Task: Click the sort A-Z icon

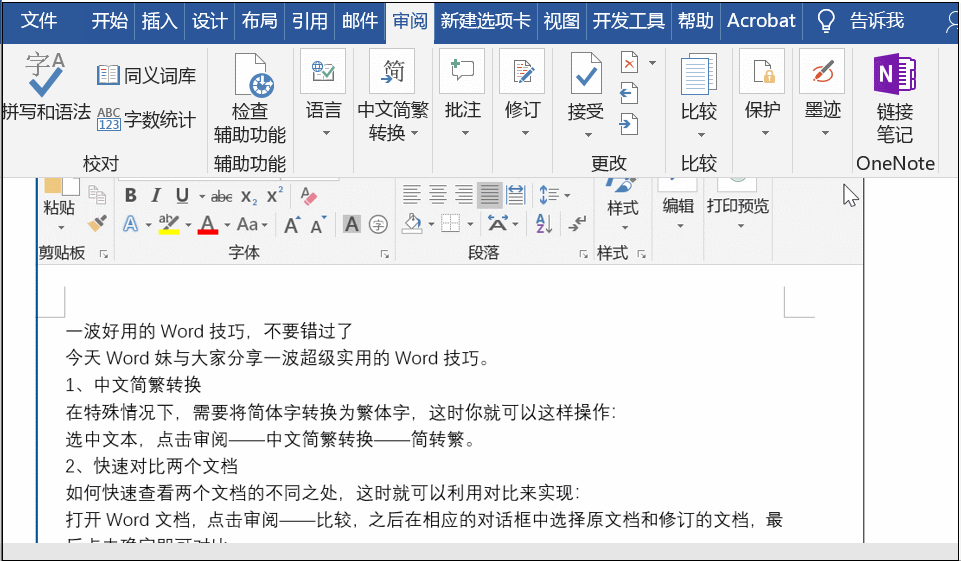Action: [x=544, y=224]
